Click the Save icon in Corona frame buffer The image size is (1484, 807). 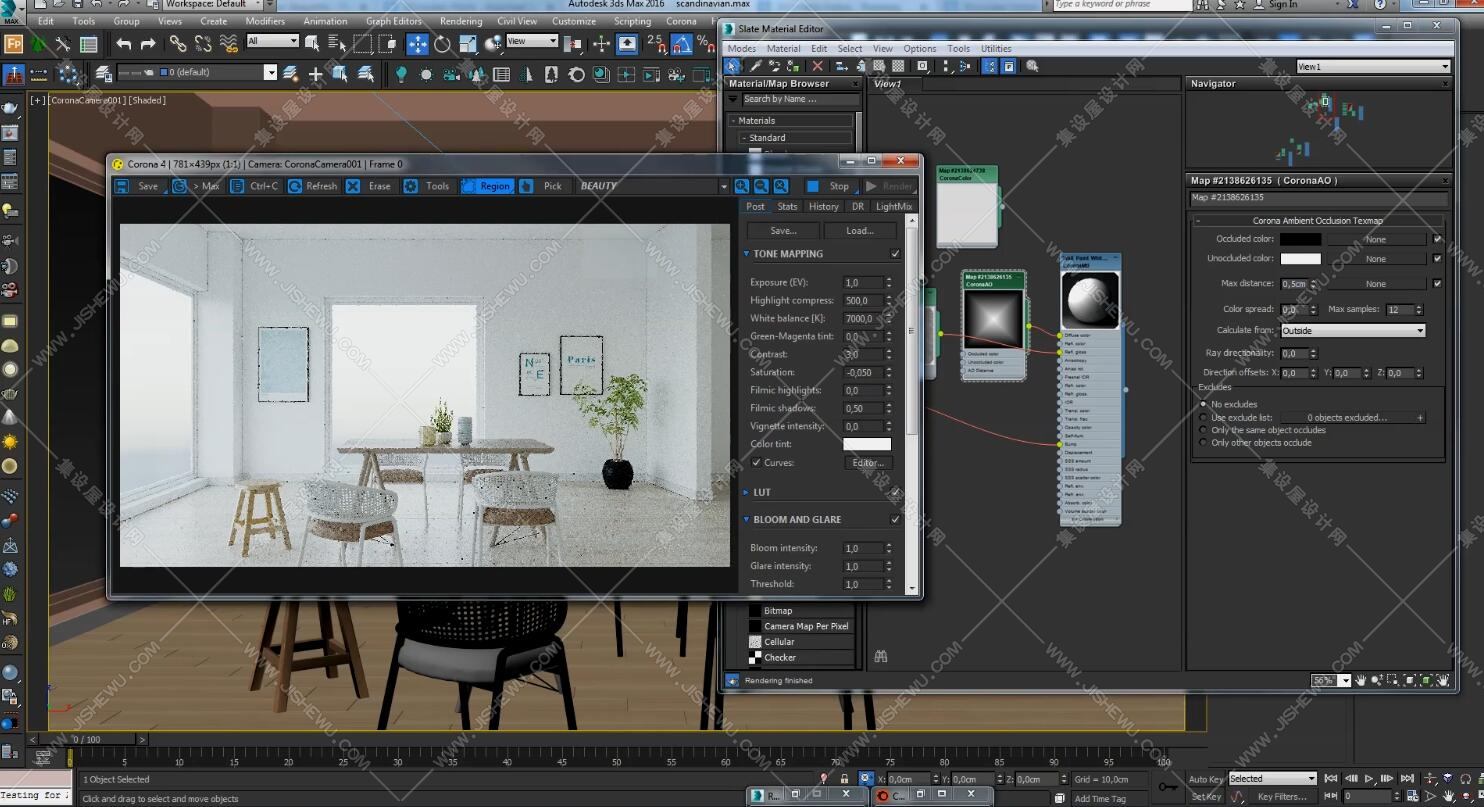pyautogui.click(x=121, y=186)
